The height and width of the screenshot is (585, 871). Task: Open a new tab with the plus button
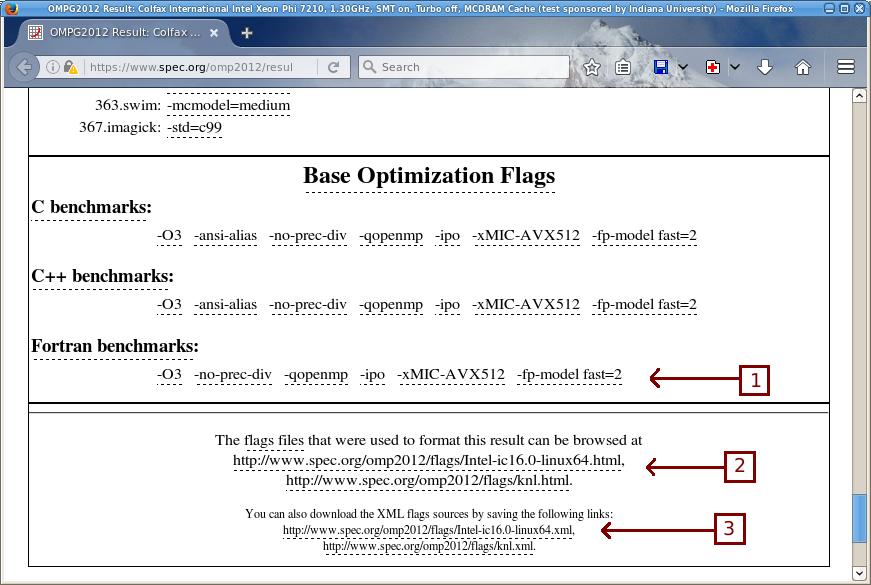pos(246,31)
